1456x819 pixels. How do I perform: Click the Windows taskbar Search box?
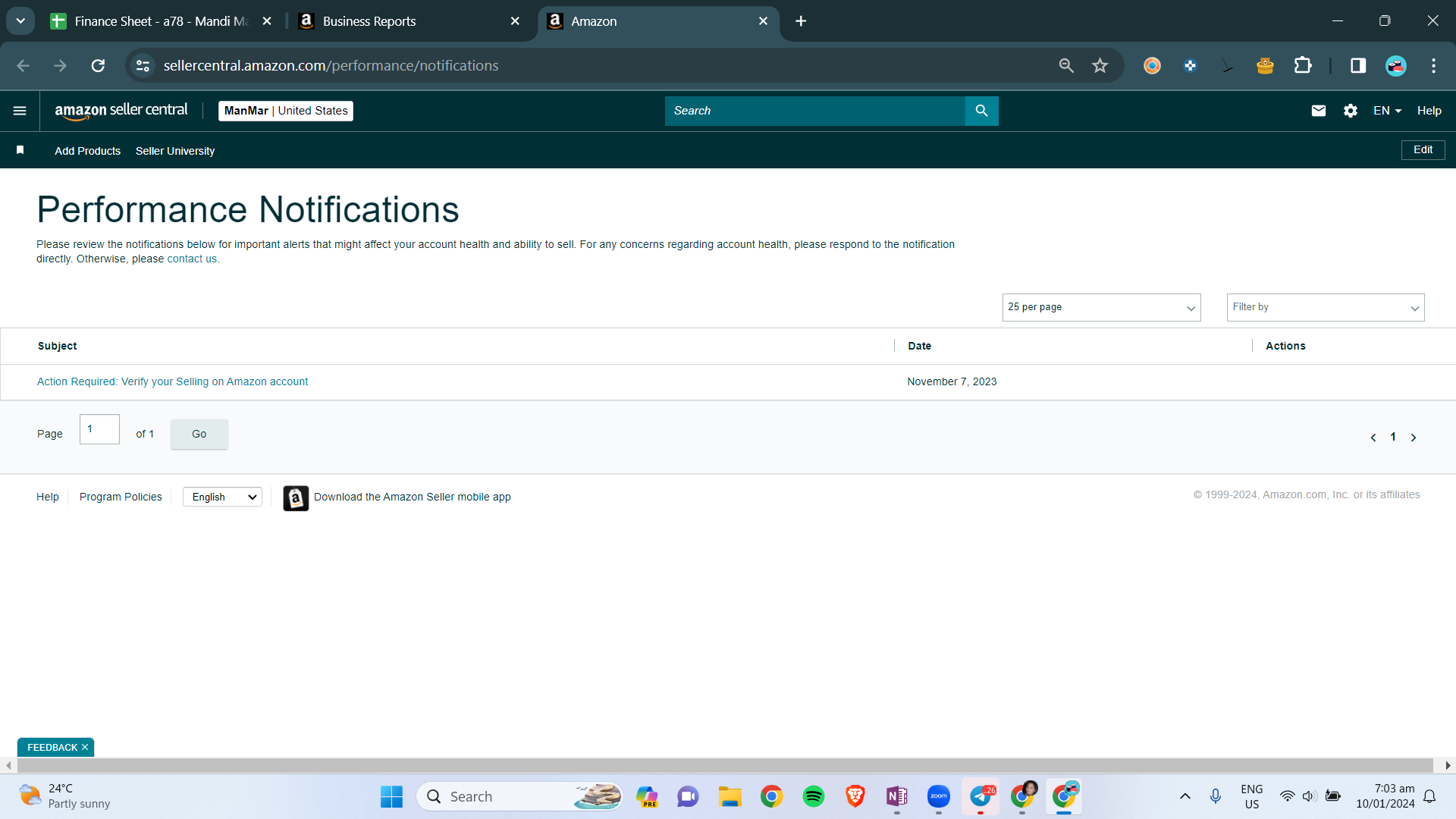[519, 796]
